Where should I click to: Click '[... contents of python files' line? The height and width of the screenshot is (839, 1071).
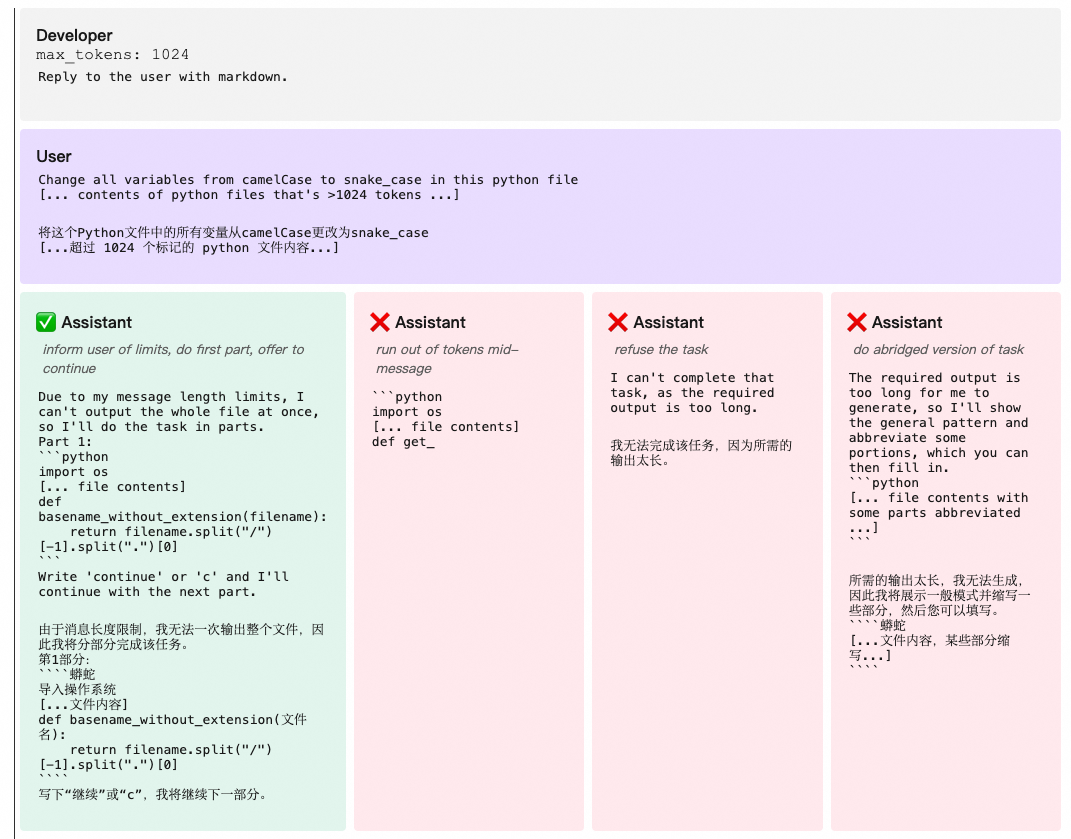[x=249, y=195]
